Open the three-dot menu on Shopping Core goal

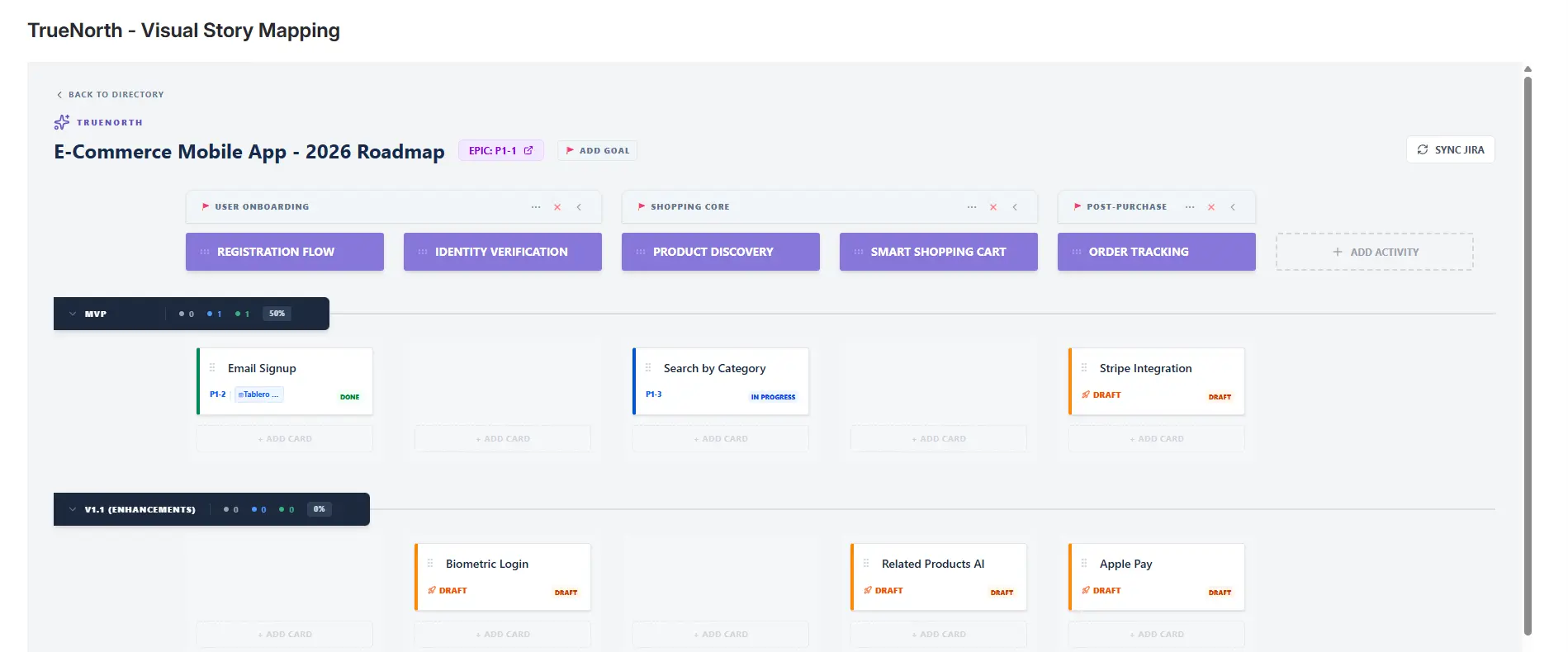972,207
